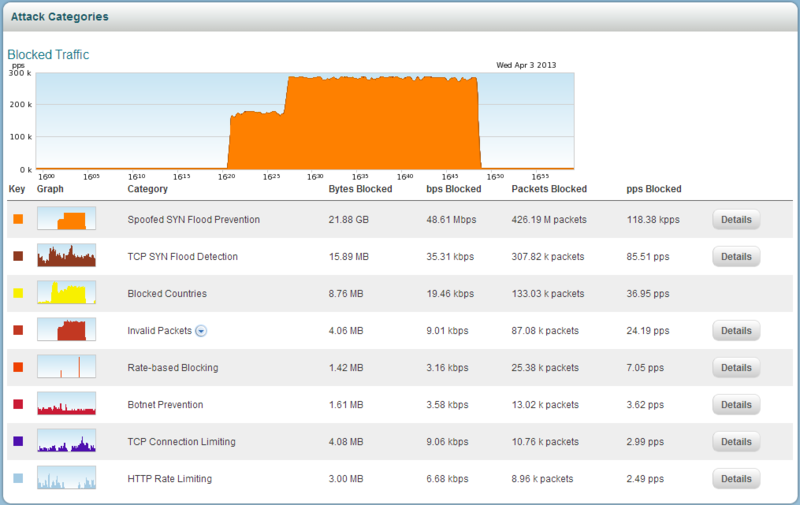Select the HTTP Rate Limiting mini graph
The height and width of the screenshot is (505, 800).
pos(66,477)
